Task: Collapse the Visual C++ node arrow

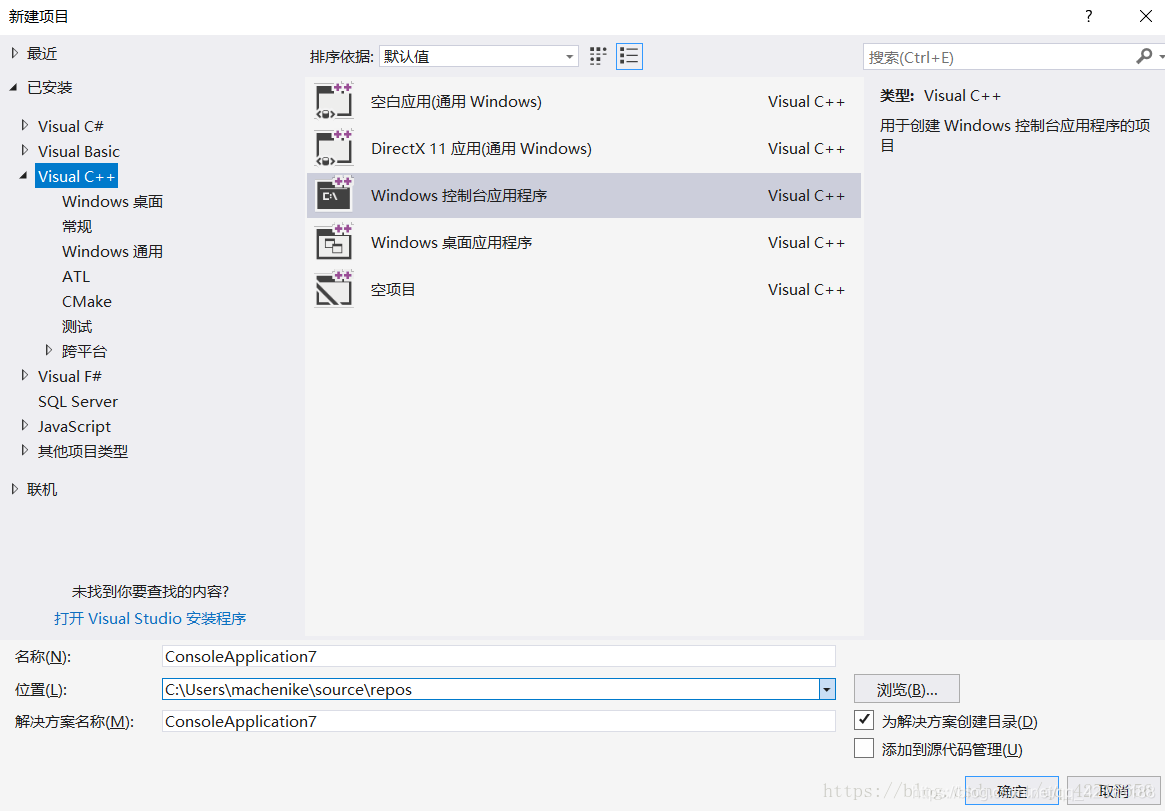Action: 26,176
